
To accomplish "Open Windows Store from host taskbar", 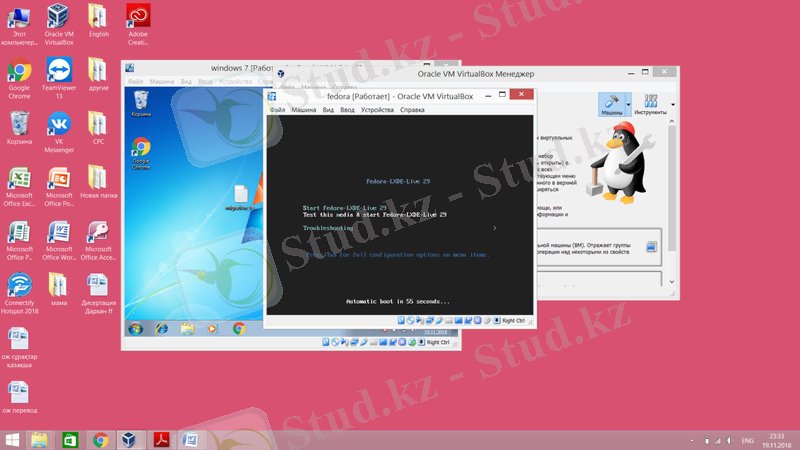I will tap(70, 440).
